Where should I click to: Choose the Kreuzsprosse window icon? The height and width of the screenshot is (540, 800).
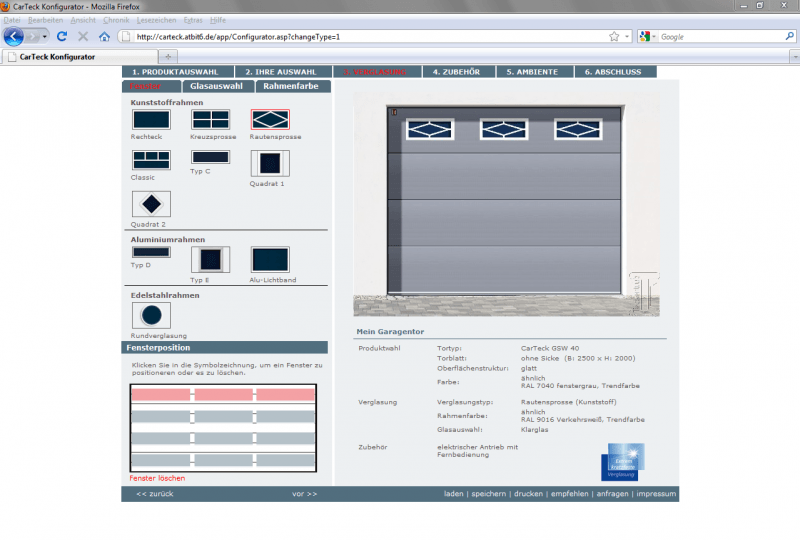coord(210,120)
